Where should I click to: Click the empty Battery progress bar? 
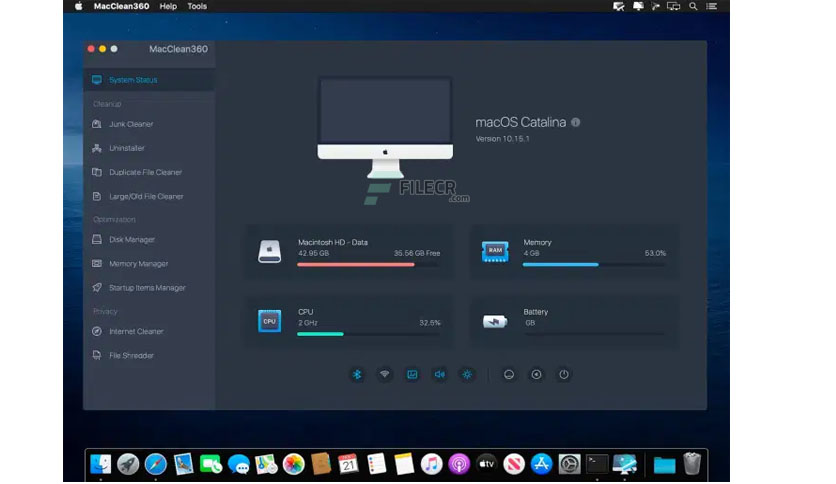(x=594, y=334)
